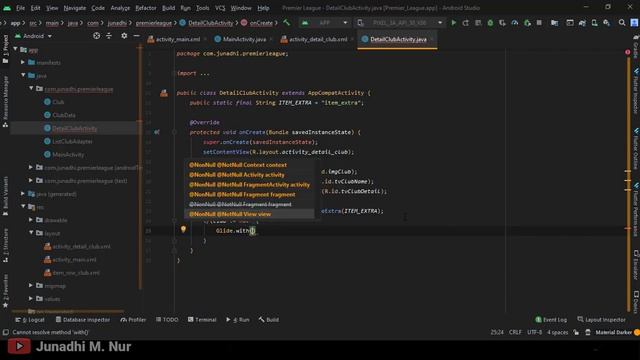Click the Debug app bug icon
Viewport: 640px width, 360px height.
pos(490,23)
